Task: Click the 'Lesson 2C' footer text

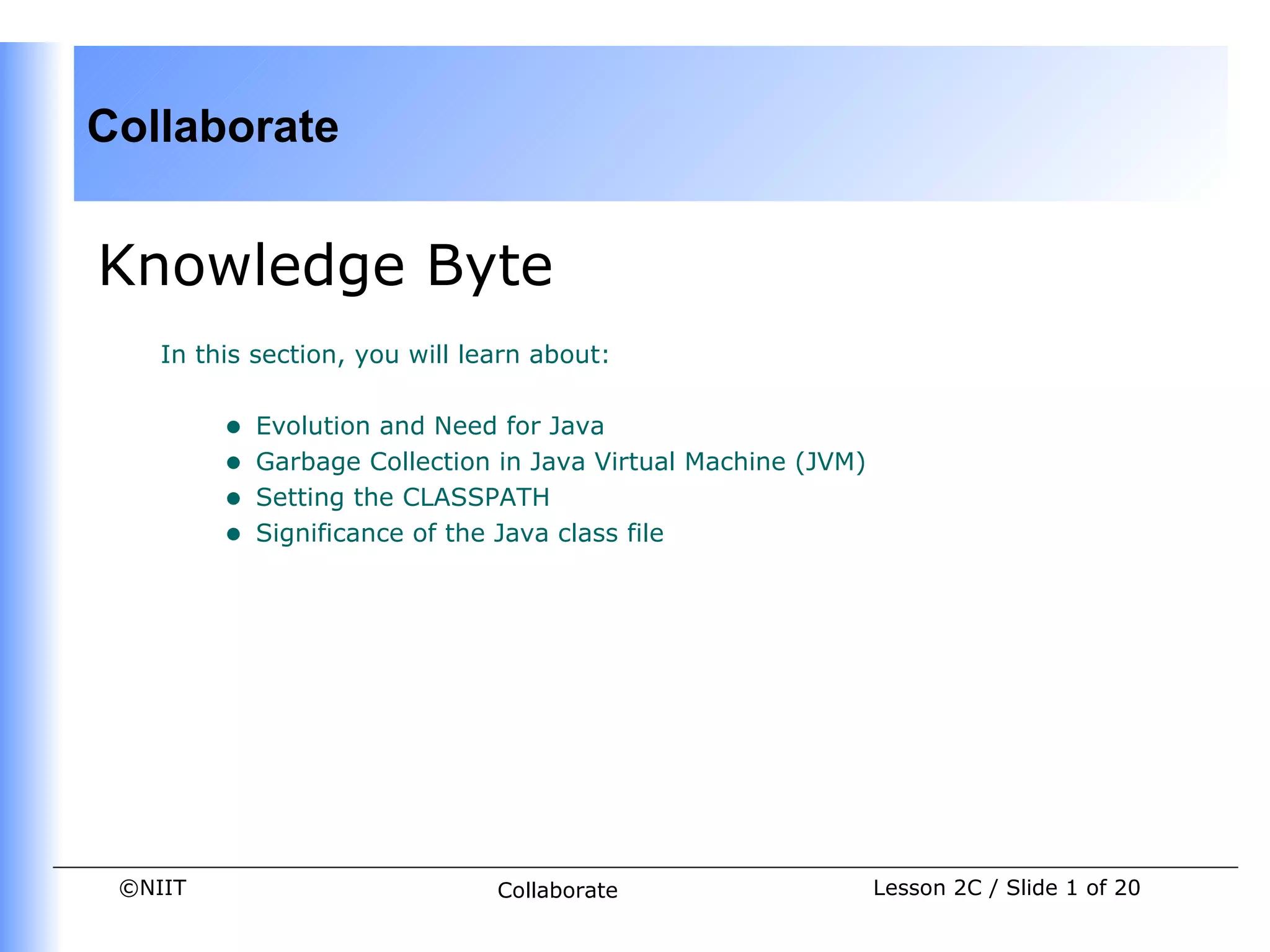Action: click(x=927, y=888)
